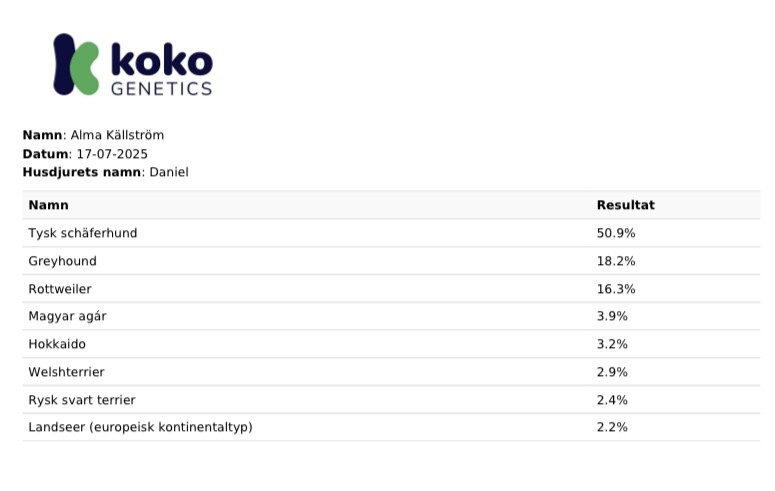Select the Hokkaido breed row
This screenshot has width=775, height=491.
(391, 344)
